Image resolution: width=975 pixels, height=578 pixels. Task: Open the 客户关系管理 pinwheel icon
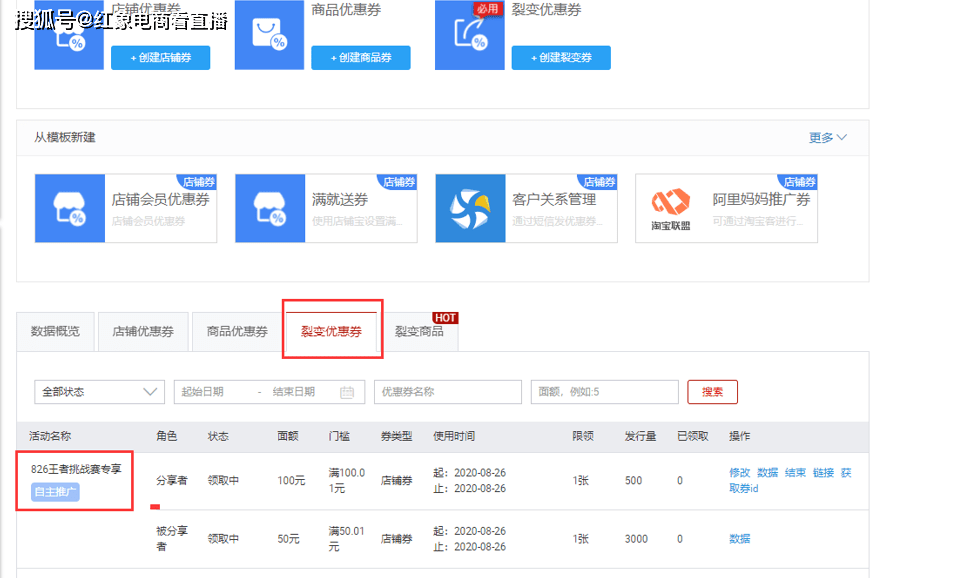(470, 208)
